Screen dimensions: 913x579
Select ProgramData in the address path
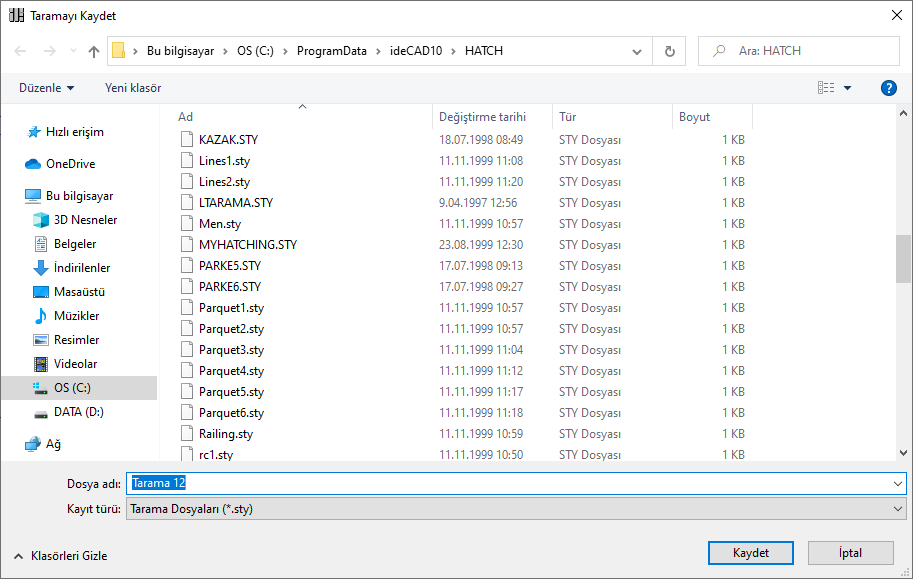point(332,51)
